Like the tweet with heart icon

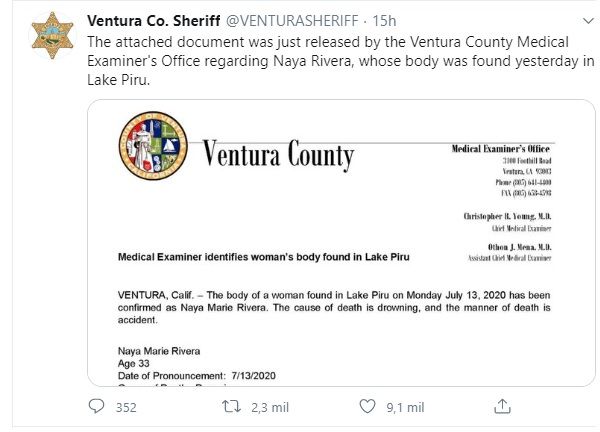coord(367,406)
